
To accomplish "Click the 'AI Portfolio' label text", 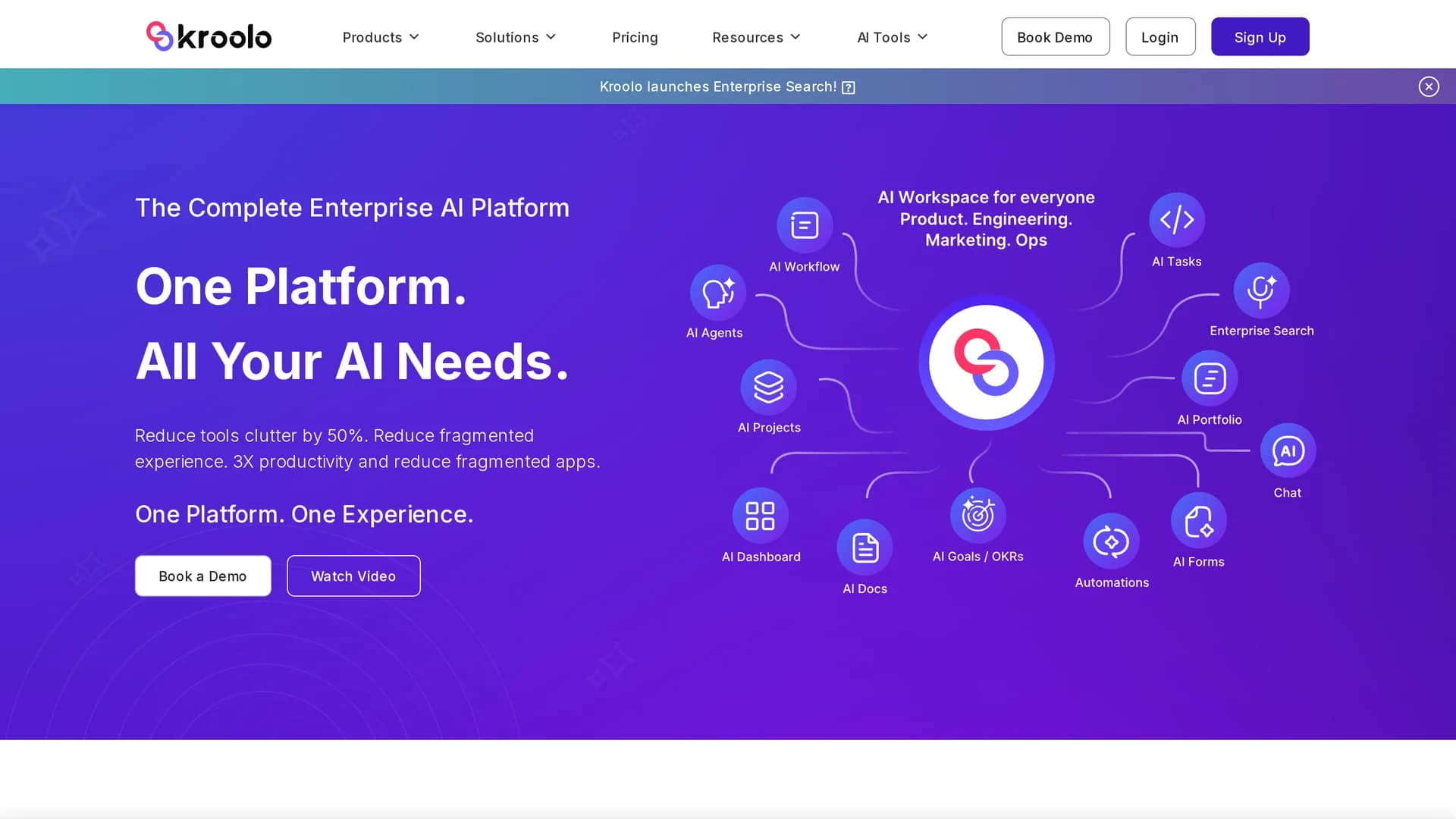I will [x=1209, y=419].
